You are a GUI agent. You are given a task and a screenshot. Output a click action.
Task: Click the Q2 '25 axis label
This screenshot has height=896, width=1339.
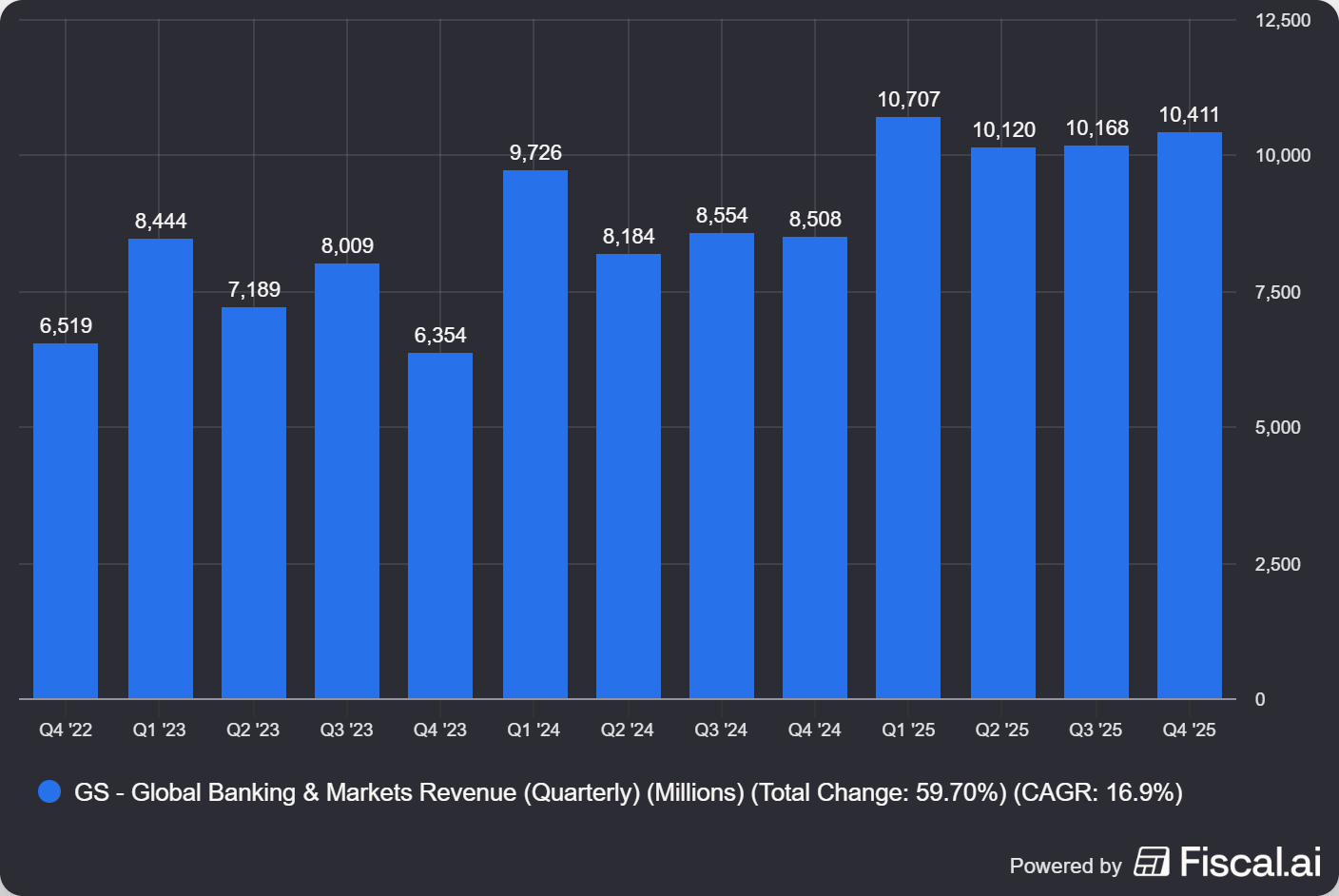click(x=1002, y=730)
